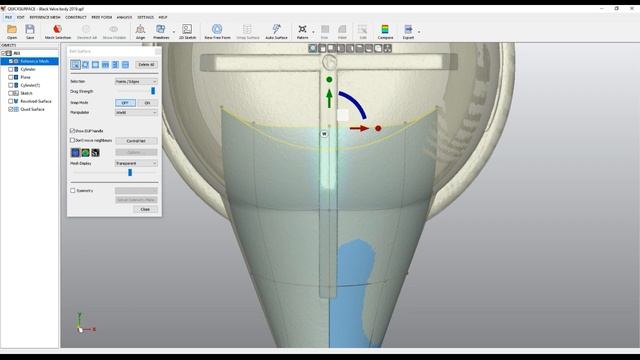Click the Control Net button
The image size is (640, 360).
136,141
